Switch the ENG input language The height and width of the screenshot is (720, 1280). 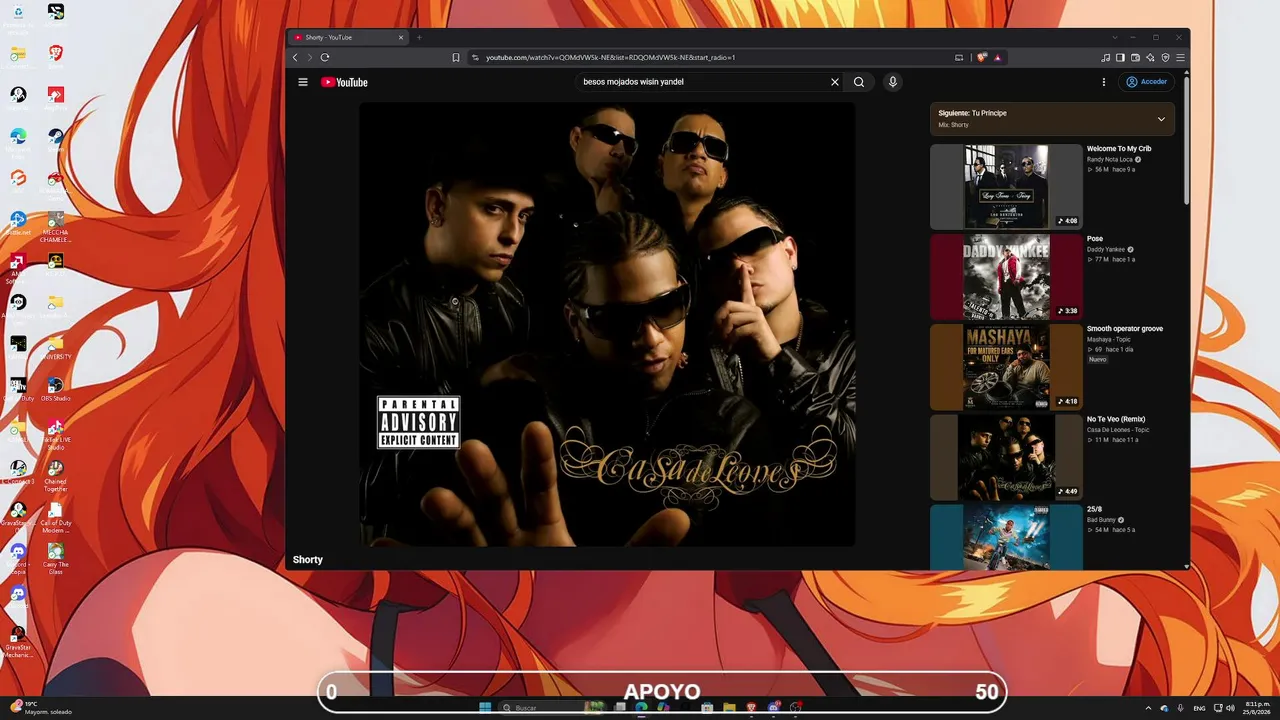point(1199,708)
